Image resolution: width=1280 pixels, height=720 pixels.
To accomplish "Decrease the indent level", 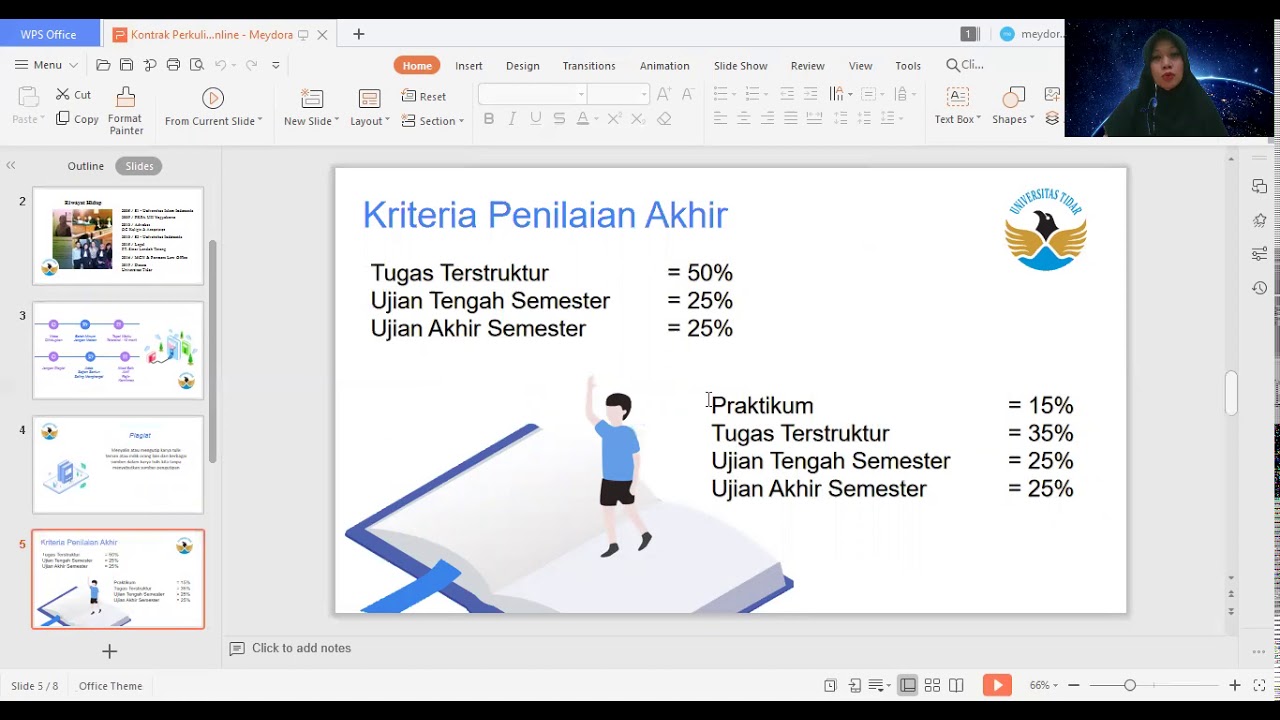I will click(787, 94).
